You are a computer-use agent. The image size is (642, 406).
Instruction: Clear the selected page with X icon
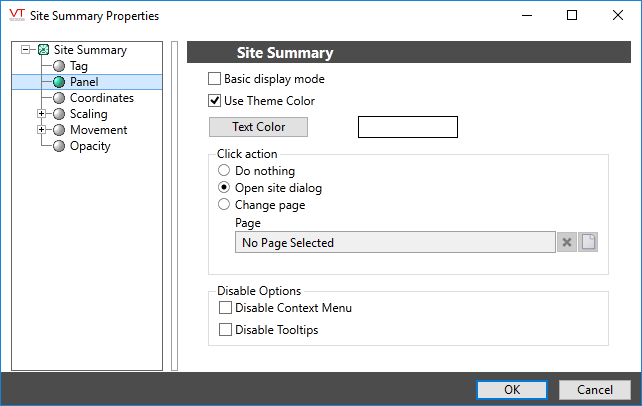567,242
